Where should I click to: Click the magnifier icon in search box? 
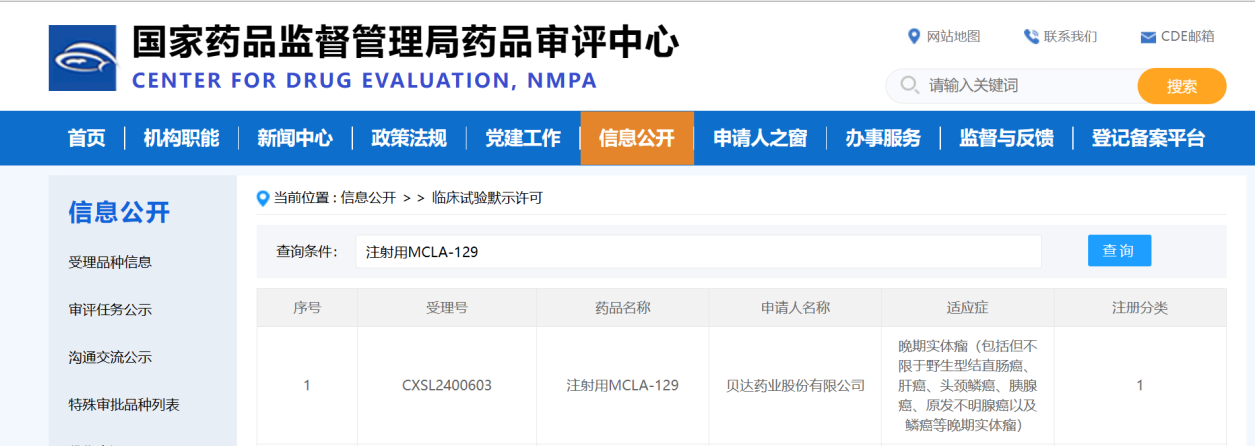909,86
